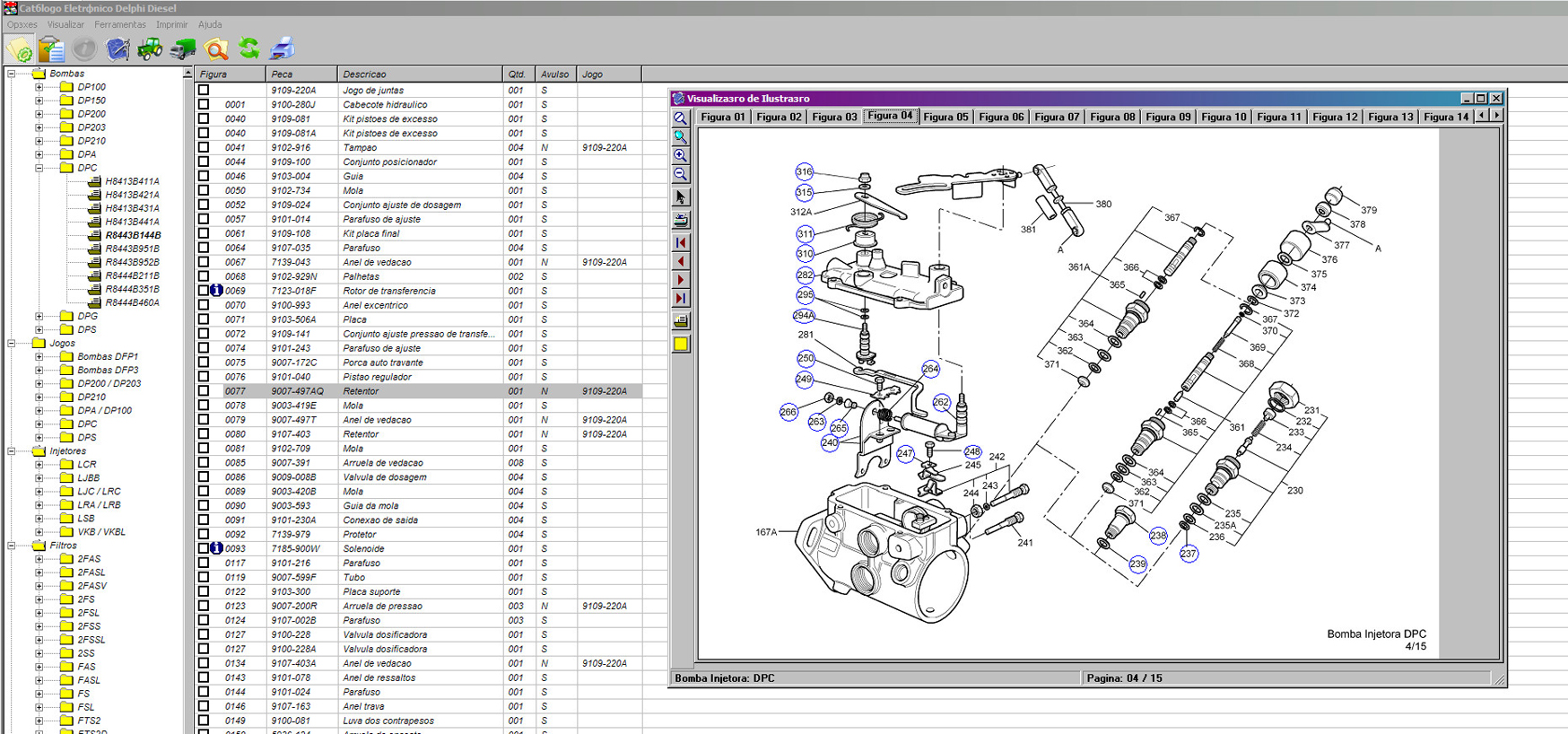1568x734 pixels.
Task: Zoom in on the illustration
Action: click(681, 155)
